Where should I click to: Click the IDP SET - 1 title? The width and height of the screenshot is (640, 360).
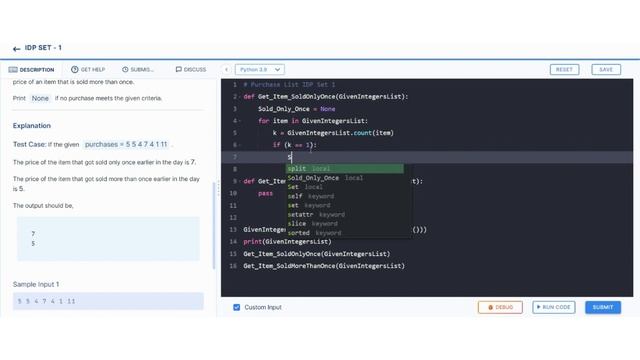point(43,48)
